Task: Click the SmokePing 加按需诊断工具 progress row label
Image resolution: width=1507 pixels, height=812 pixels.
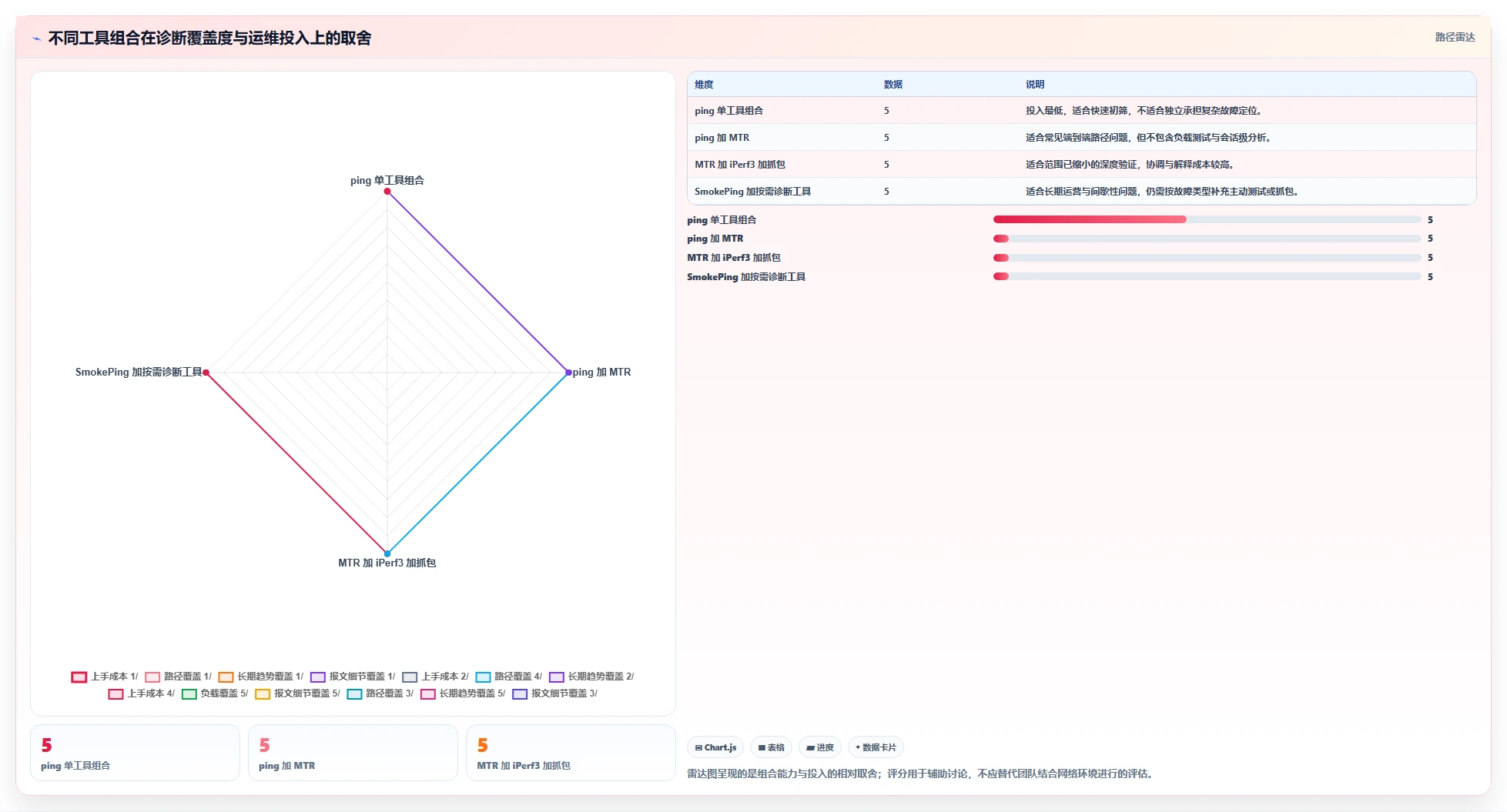Action: point(746,277)
